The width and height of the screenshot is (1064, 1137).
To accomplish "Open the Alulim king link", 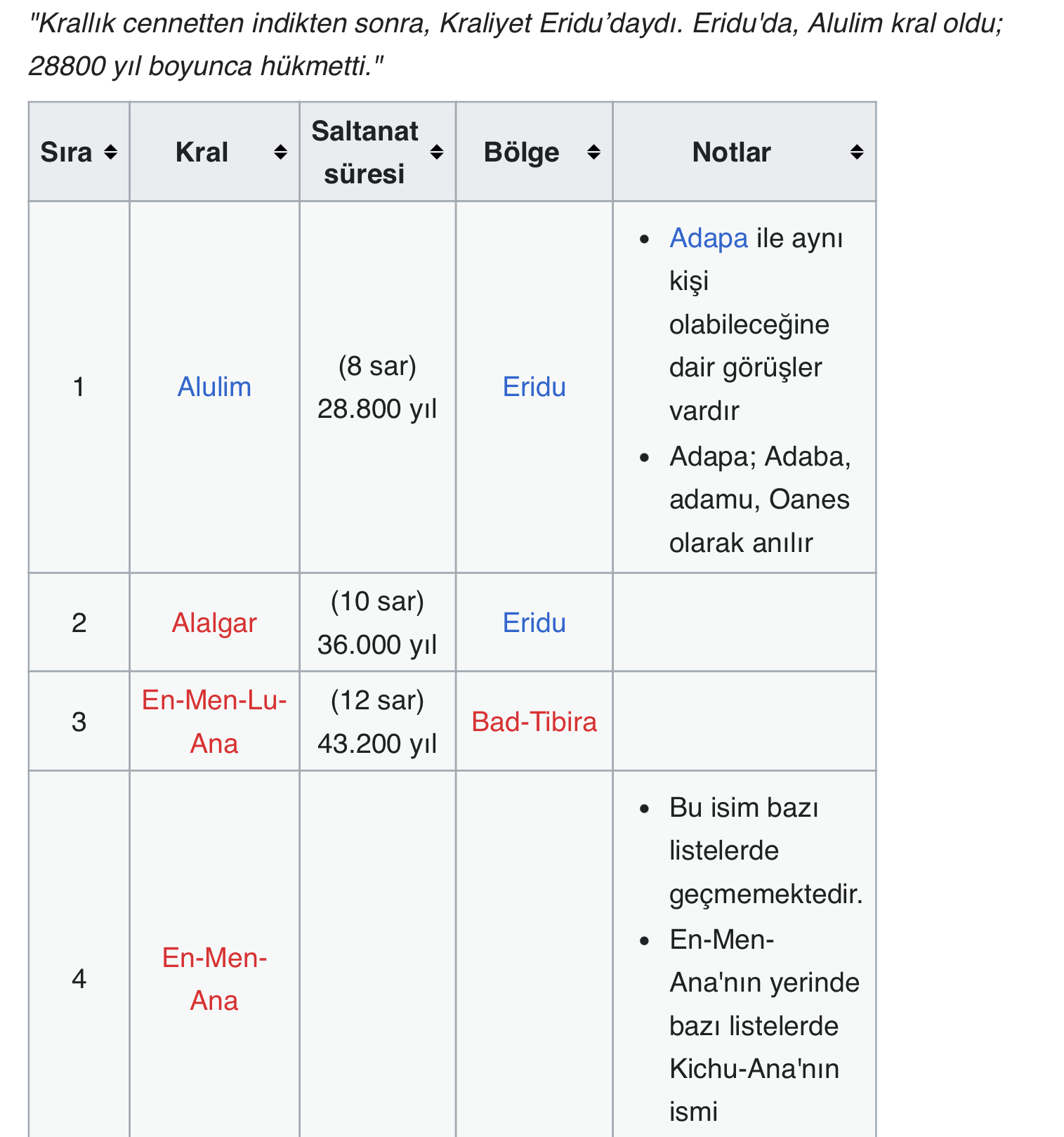I will [x=214, y=387].
